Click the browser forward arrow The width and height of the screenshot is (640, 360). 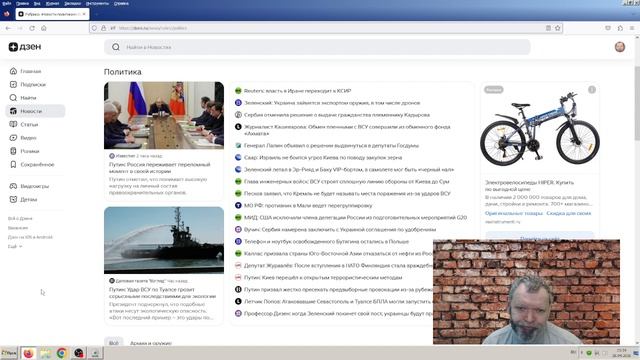pyautogui.click(x=20, y=28)
